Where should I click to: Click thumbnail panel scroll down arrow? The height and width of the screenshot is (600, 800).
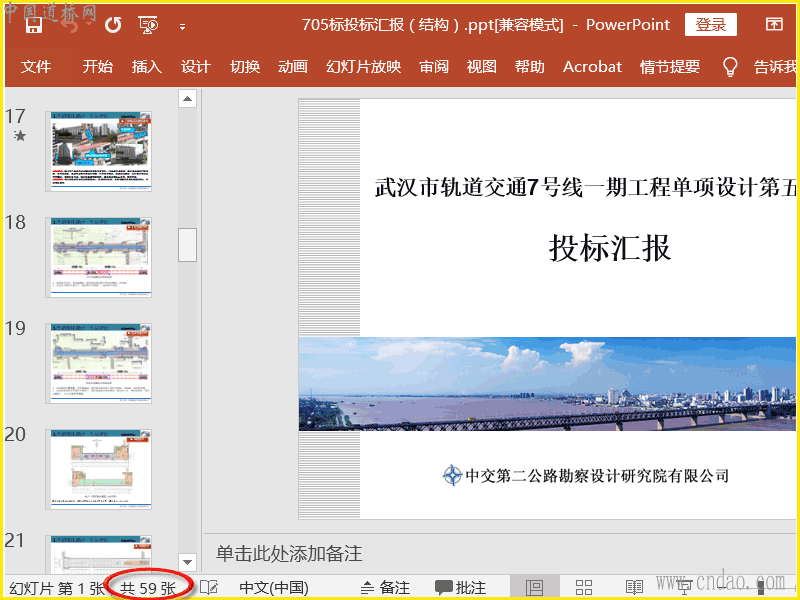tap(187, 561)
